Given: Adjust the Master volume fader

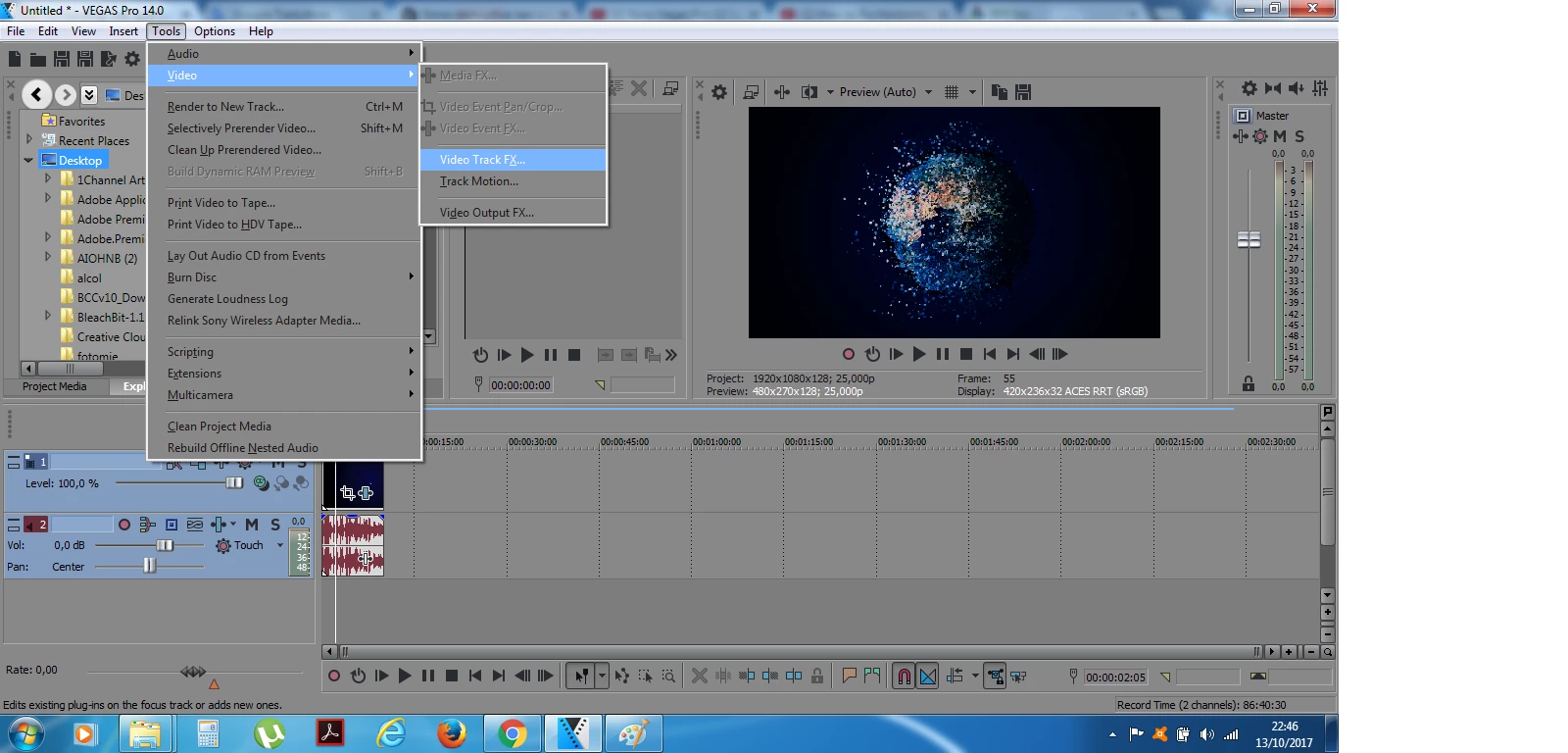Looking at the screenshot, I should point(1249,240).
